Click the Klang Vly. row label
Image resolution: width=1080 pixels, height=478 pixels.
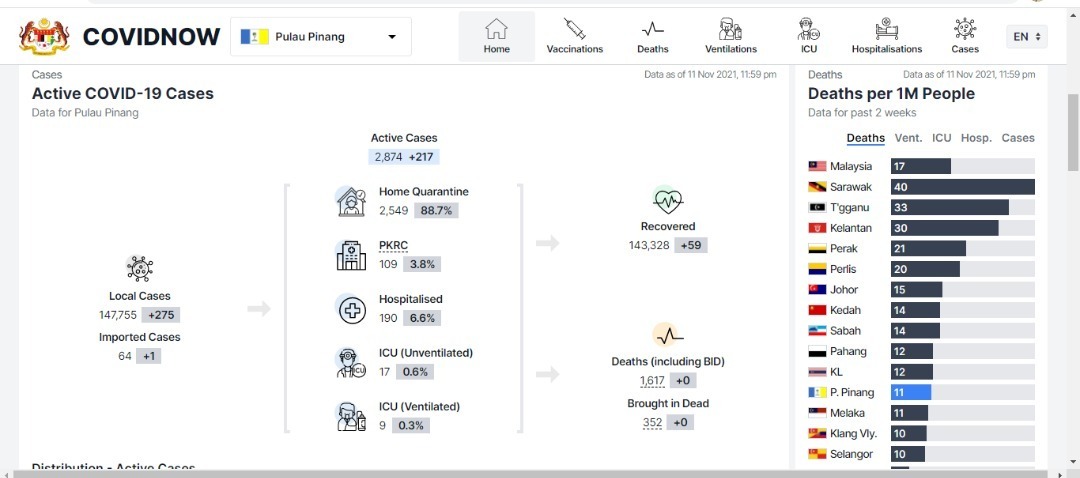pyautogui.click(x=853, y=434)
